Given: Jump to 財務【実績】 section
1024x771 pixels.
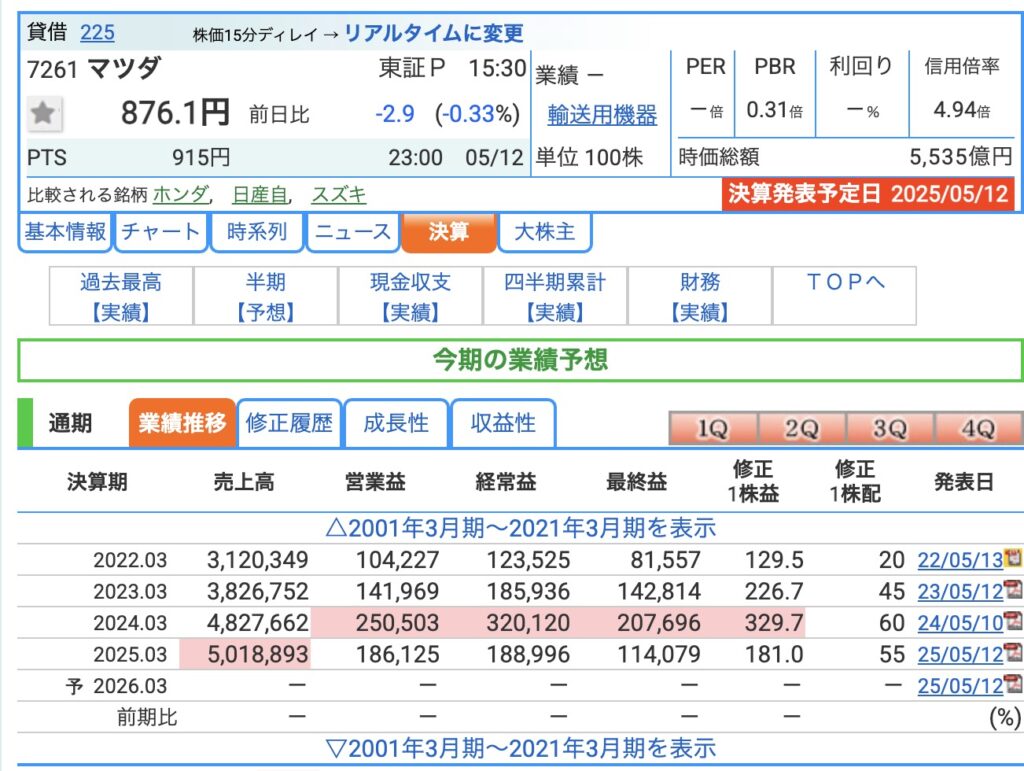Looking at the screenshot, I should click(x=700, y=296).
